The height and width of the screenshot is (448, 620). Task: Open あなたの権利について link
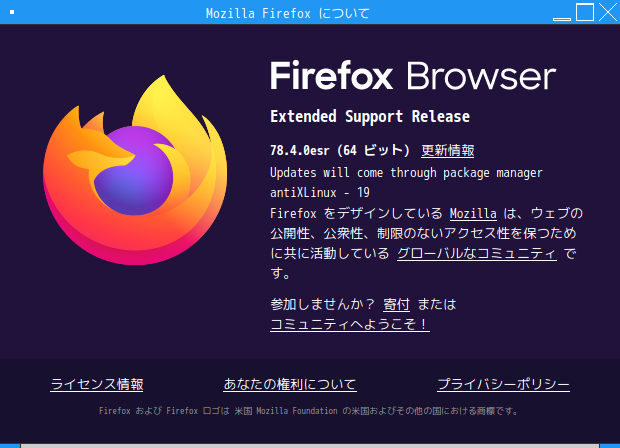(x=290, y=384)
